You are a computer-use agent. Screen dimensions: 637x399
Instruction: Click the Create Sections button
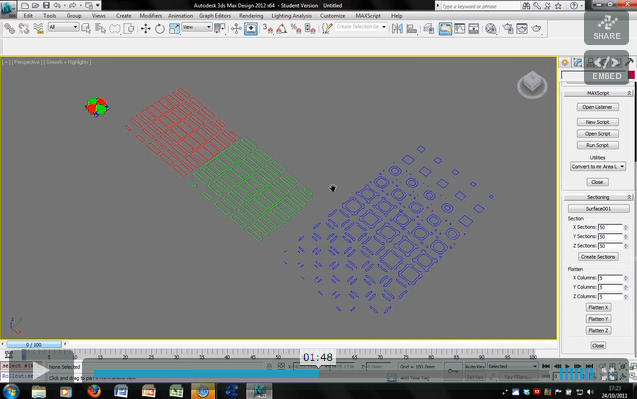click(x=598, y=257)
